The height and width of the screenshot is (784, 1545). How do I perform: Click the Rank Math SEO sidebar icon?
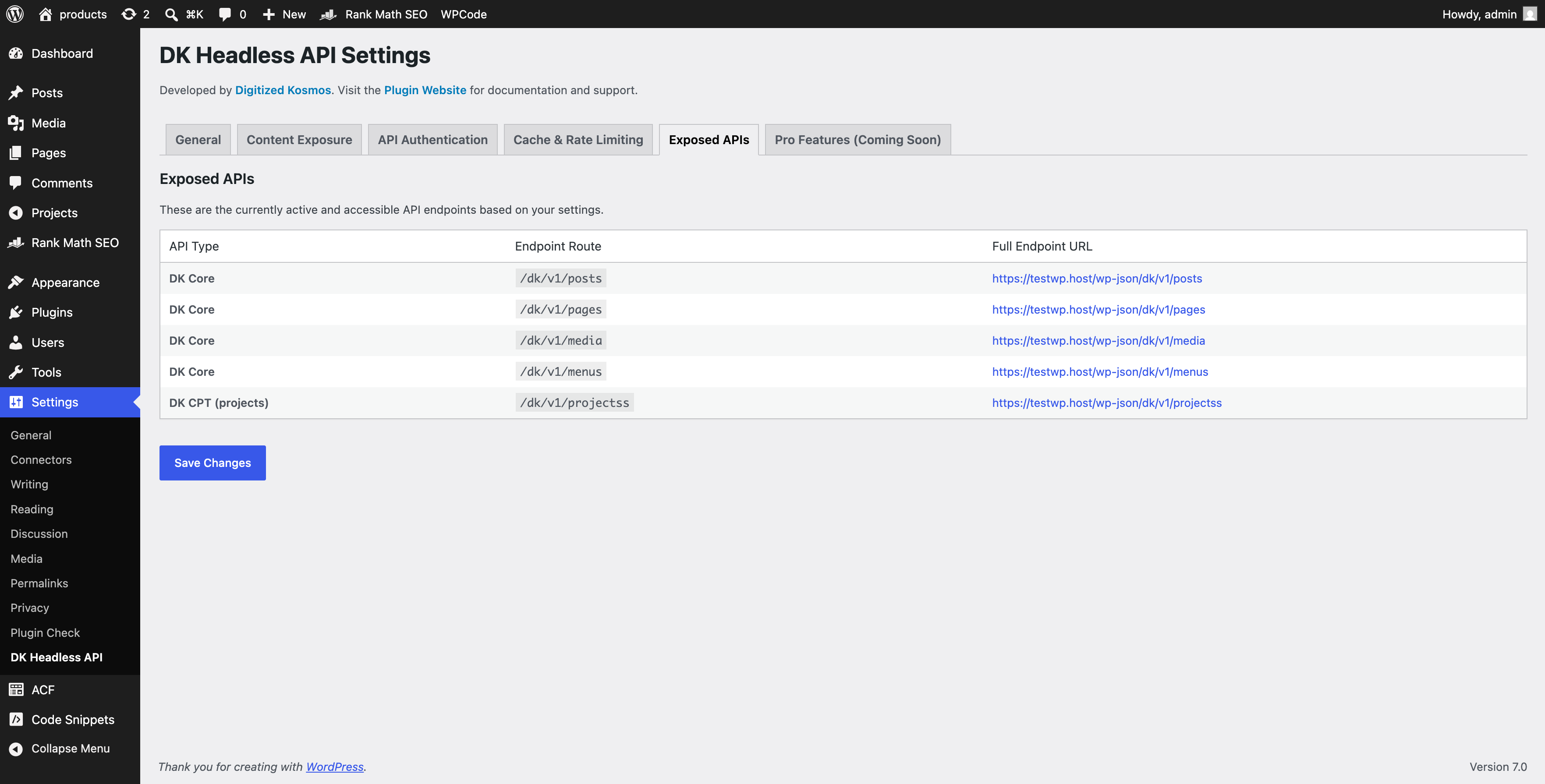pos(16,243)
